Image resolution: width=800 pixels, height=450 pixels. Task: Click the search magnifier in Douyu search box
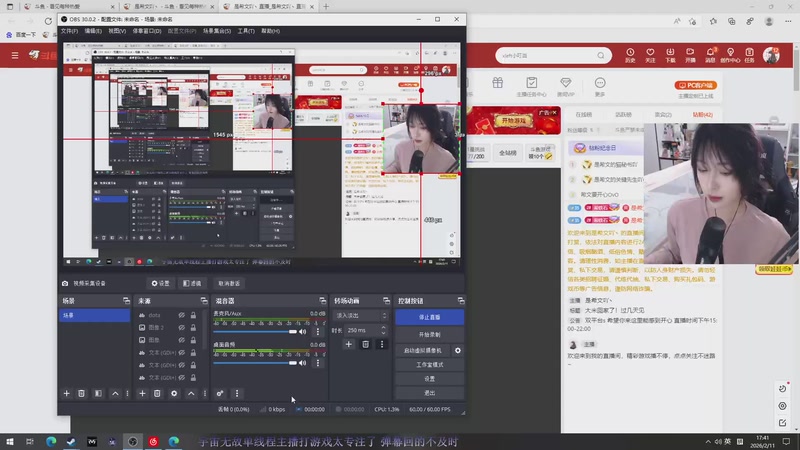(x=601, y=55)
